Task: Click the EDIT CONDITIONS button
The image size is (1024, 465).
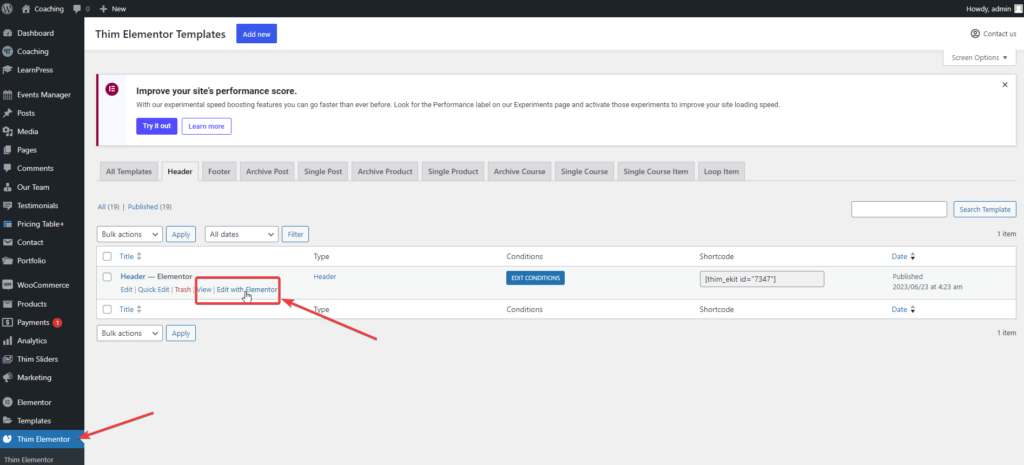Action: pos(536,278)
